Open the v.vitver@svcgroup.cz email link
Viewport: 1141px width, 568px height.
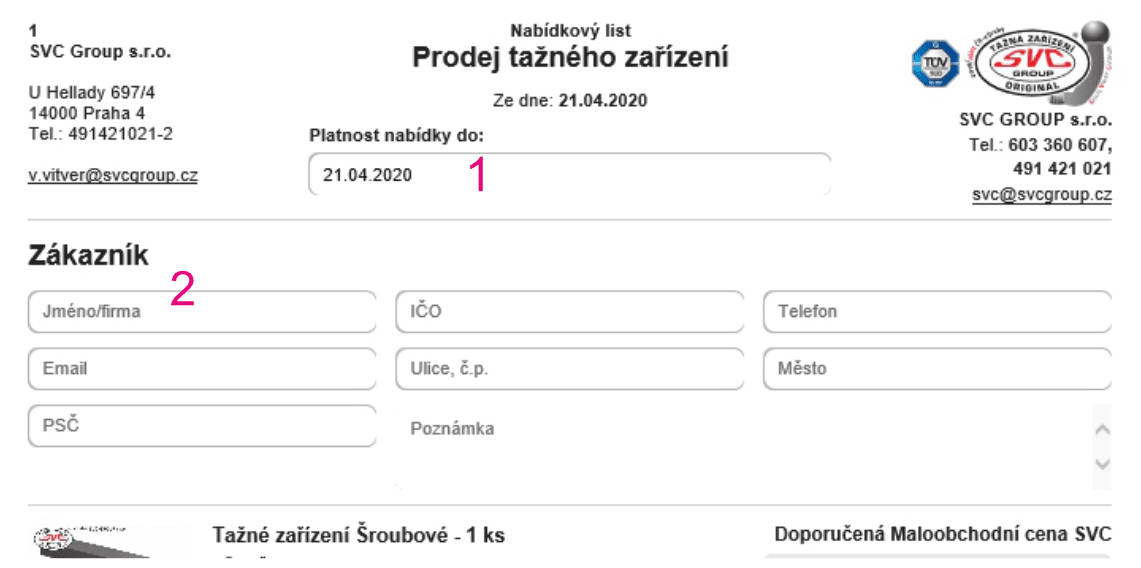pyautogui.click(x=113, y=175)
